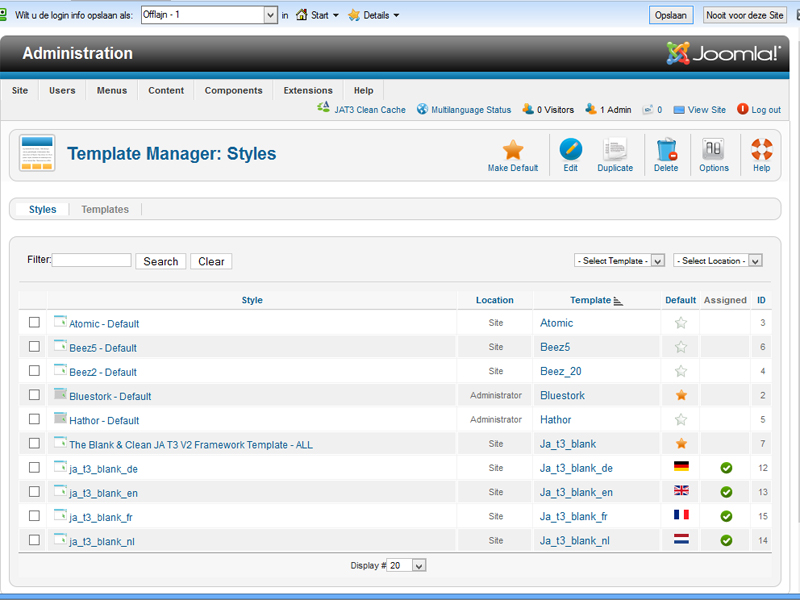Set Atomic style as default via star
Image resolution: width=800 pixels, height=600 pixels.
pyautogui.click(x=681, y=323)
